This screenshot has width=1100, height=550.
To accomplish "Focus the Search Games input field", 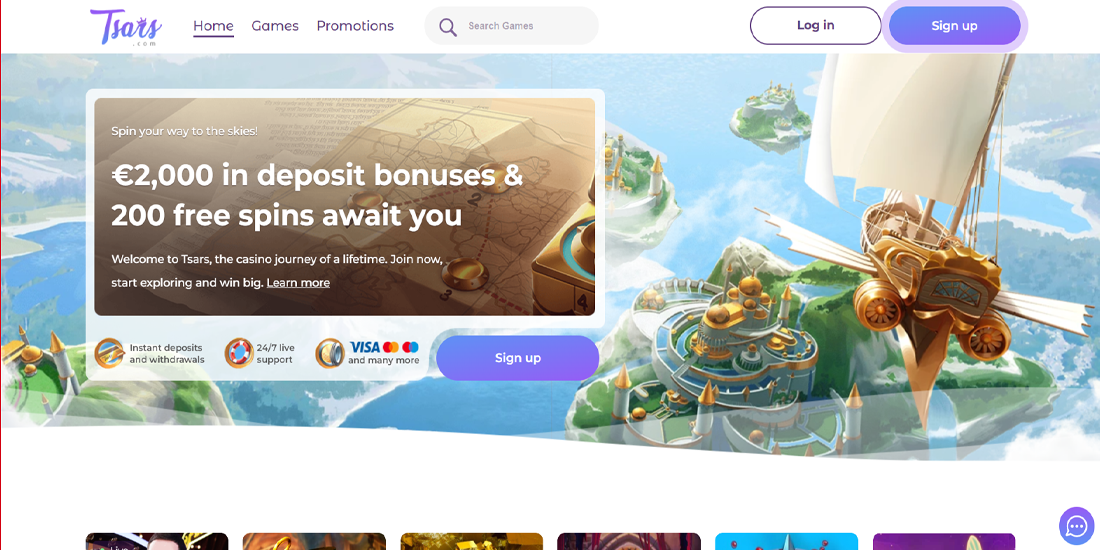I will [x=511, y=26].
